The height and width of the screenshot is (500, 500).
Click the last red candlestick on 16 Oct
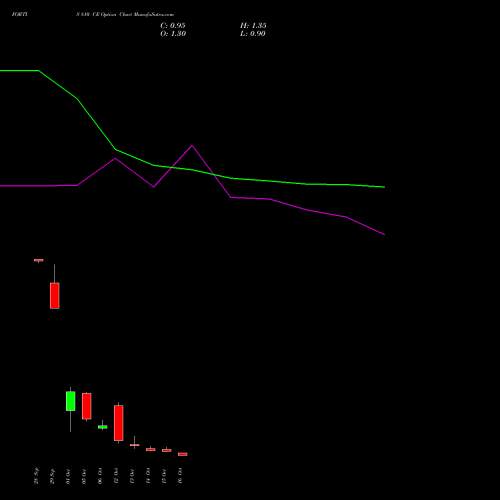tap(183, 454)
